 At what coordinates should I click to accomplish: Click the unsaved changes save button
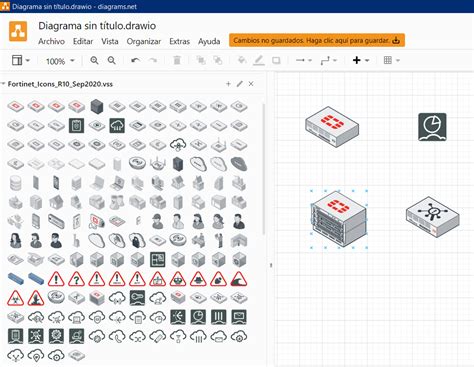[317, 40]
